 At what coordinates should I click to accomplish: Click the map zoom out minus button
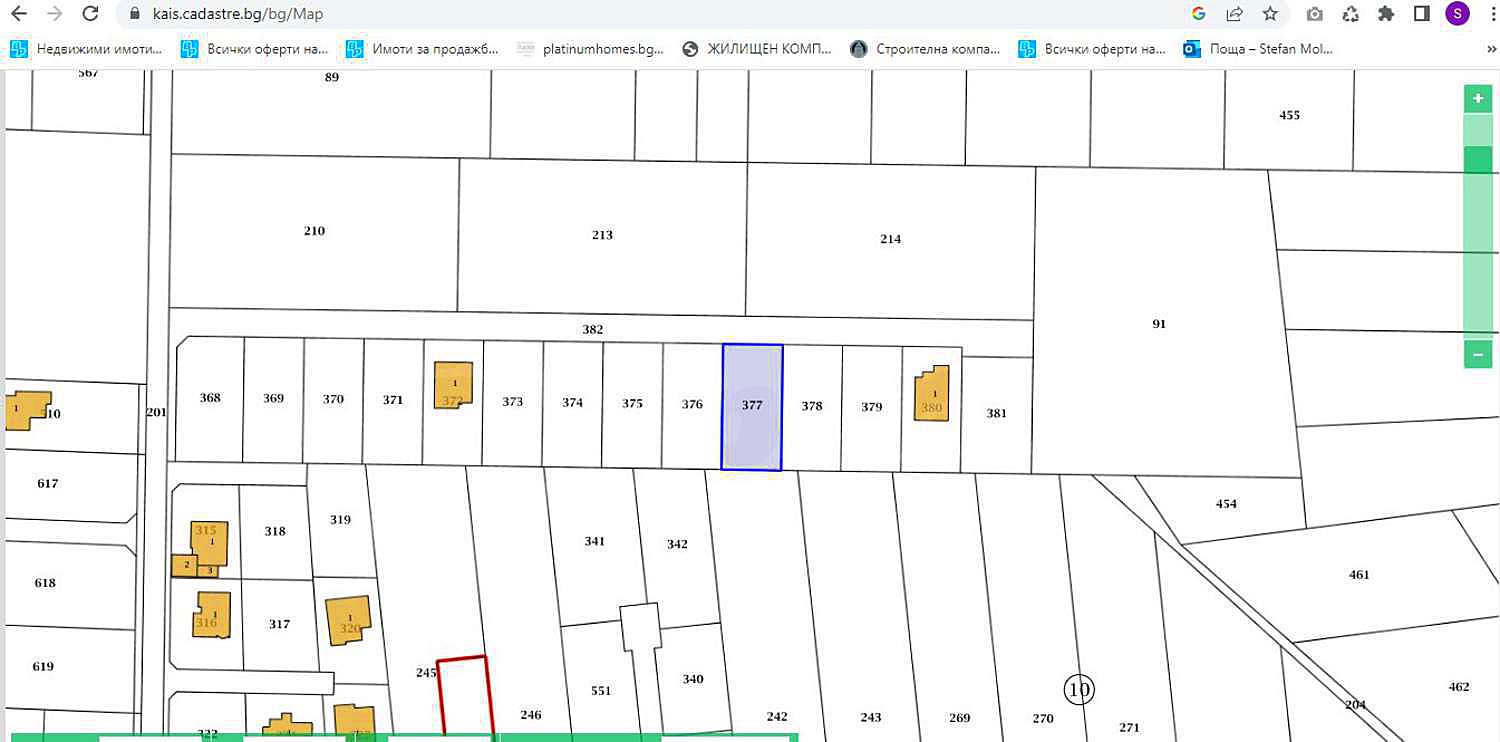(1477, 354)
